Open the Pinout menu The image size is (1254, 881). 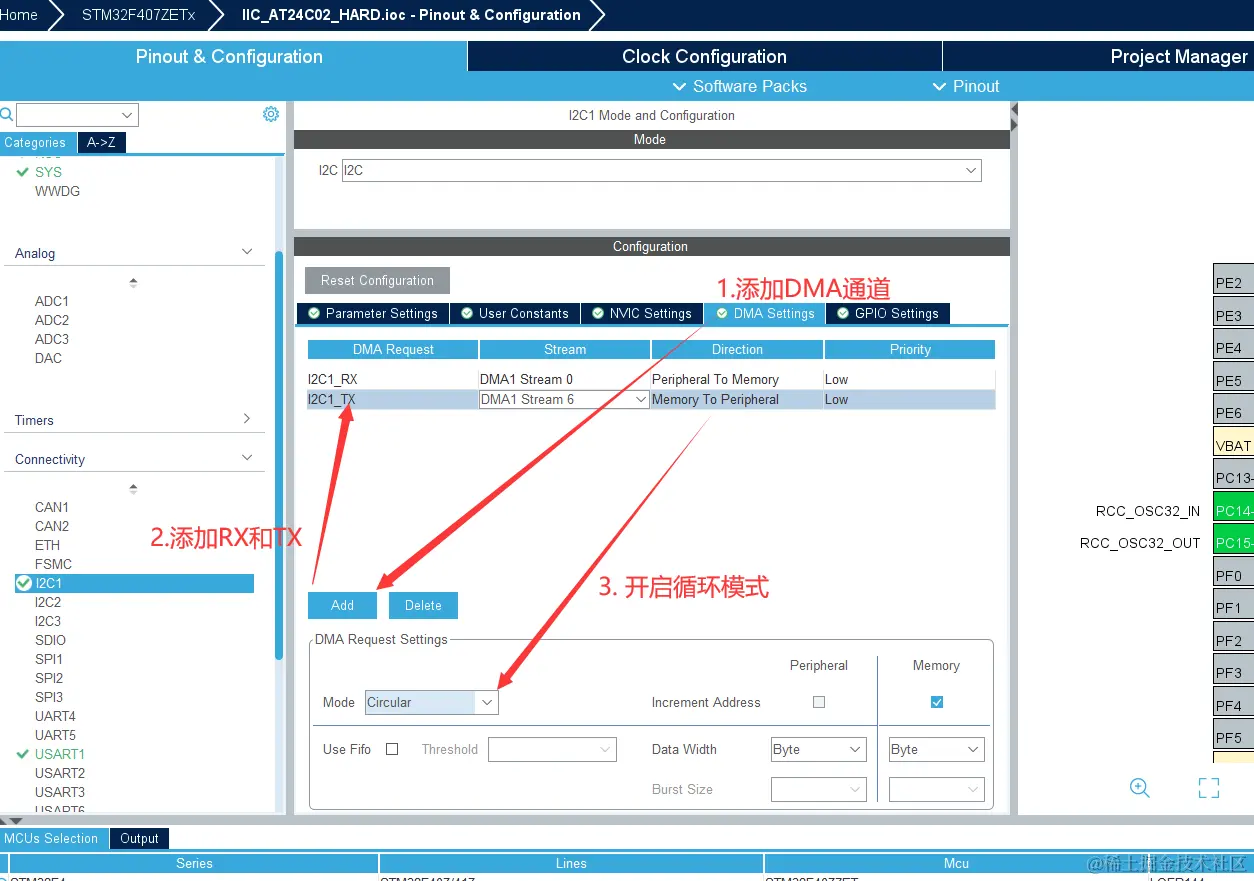[965, 86]
